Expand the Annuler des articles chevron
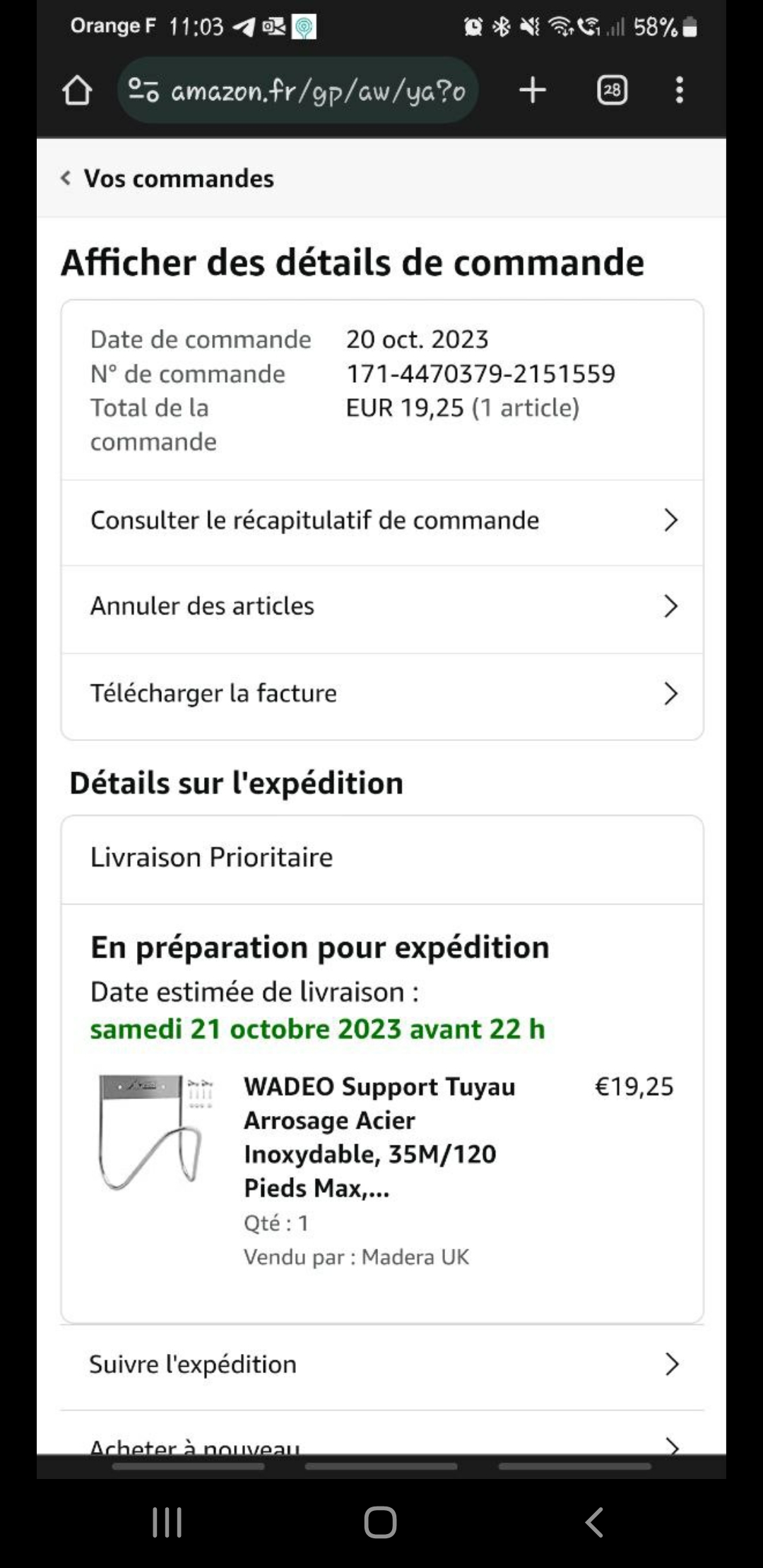 [x=670, y=606]
